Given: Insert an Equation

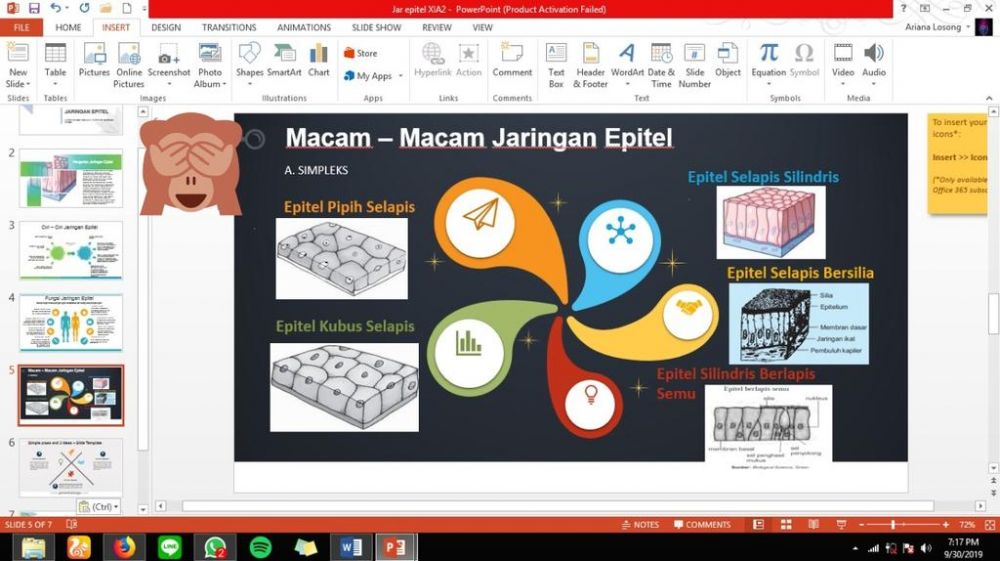Looking at the screenshot, I should 768,65.
